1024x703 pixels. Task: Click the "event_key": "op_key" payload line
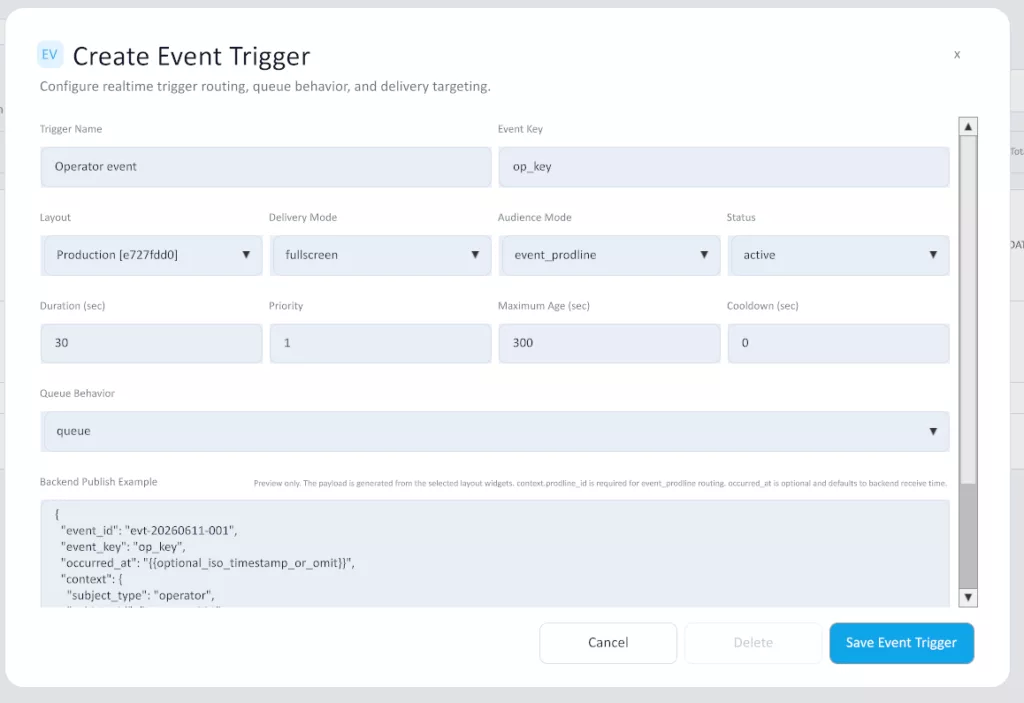tap(123, 547)
